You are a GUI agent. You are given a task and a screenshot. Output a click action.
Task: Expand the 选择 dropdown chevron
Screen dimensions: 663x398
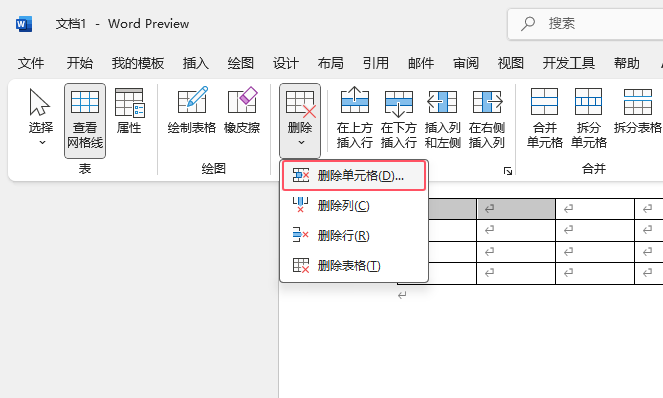tap(42, 143)
